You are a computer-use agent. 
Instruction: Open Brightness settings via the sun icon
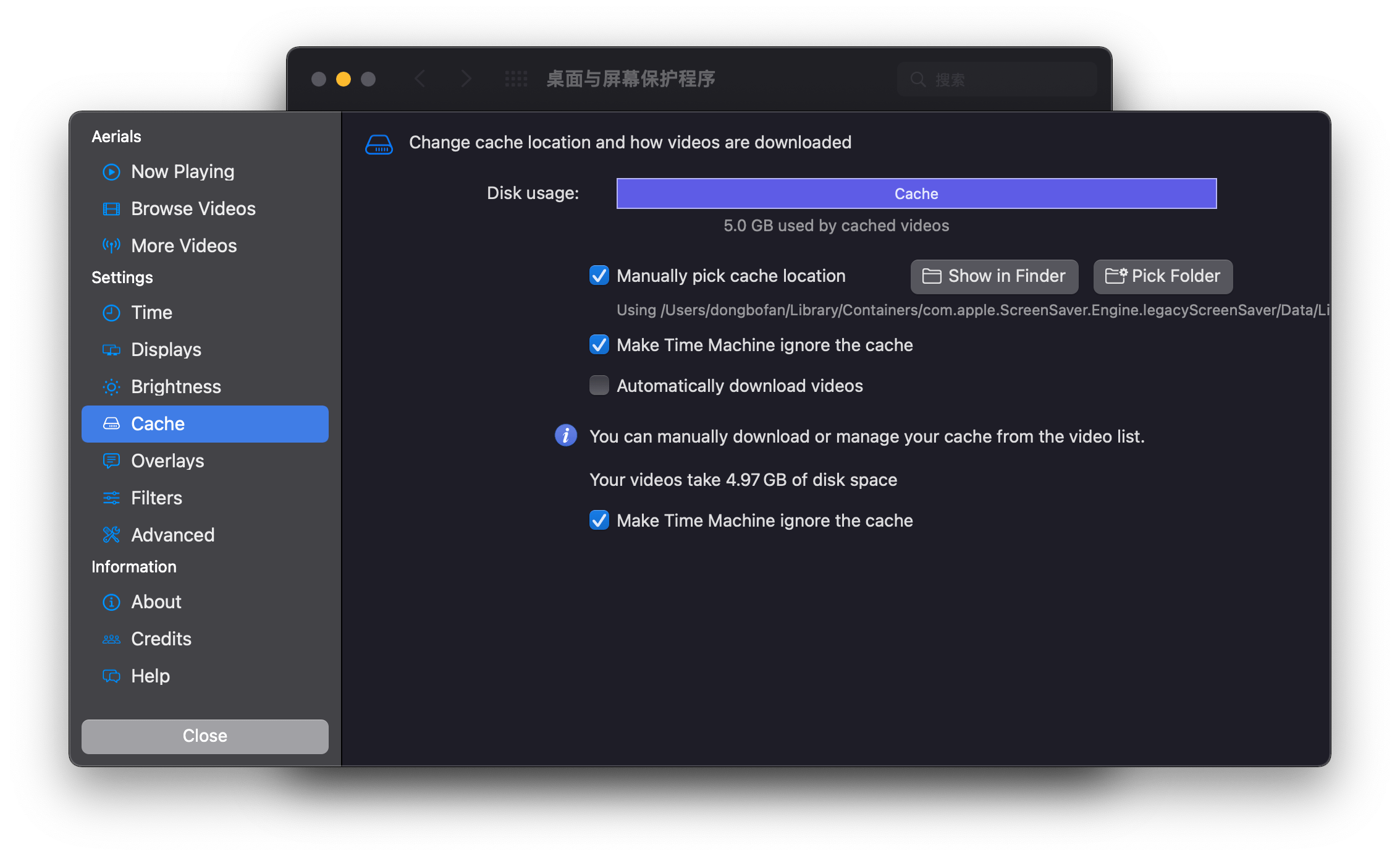click(x=112, y=386)
